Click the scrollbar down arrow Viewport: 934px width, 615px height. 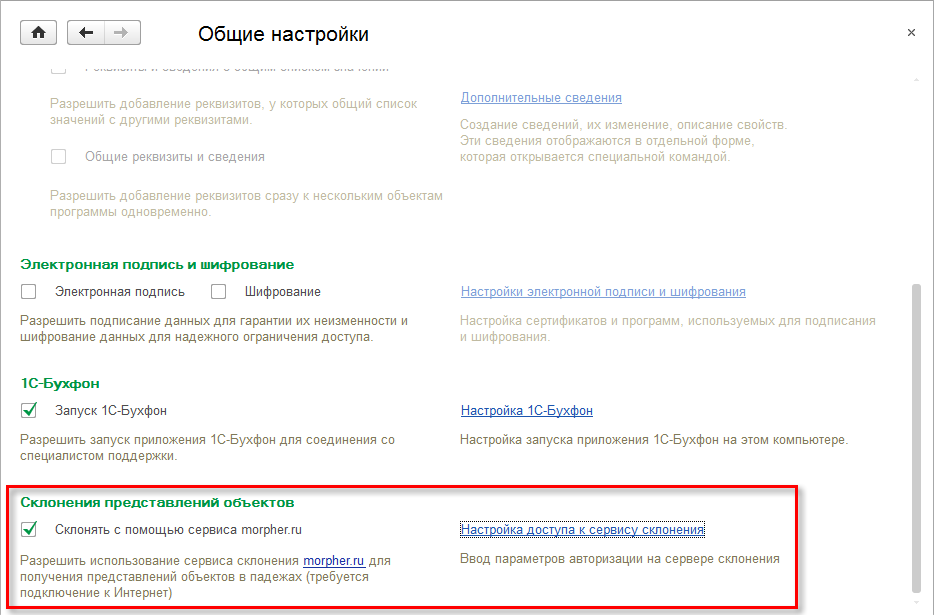(916, 603)
